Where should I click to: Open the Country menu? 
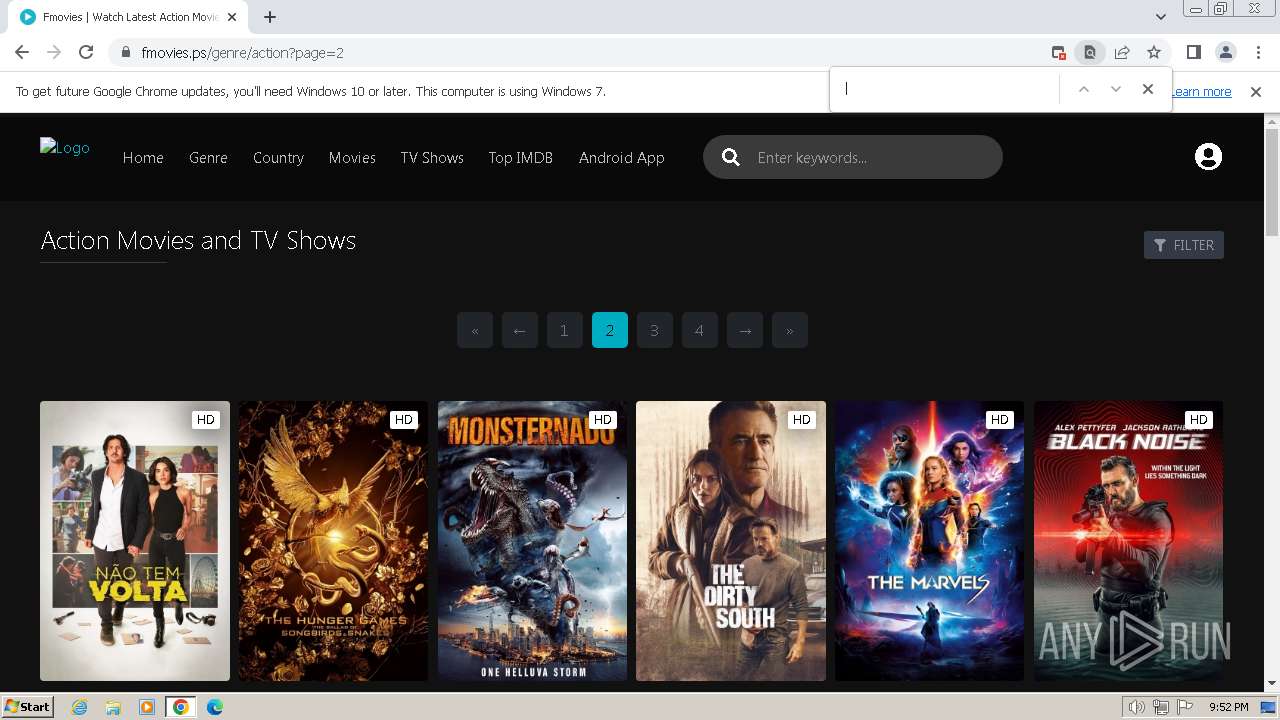pos(278,157)
